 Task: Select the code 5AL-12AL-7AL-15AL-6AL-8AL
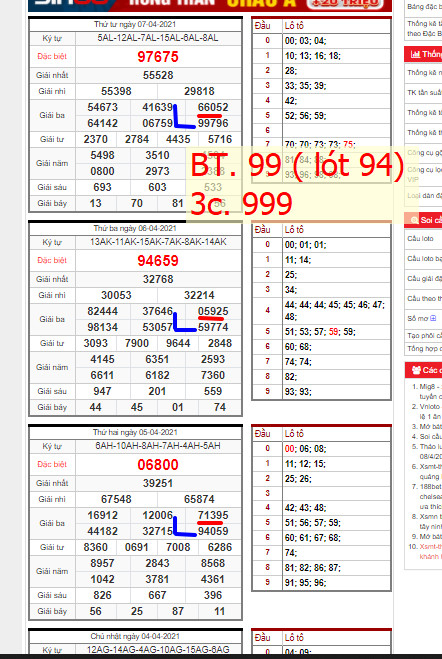(x=158, y=38)
